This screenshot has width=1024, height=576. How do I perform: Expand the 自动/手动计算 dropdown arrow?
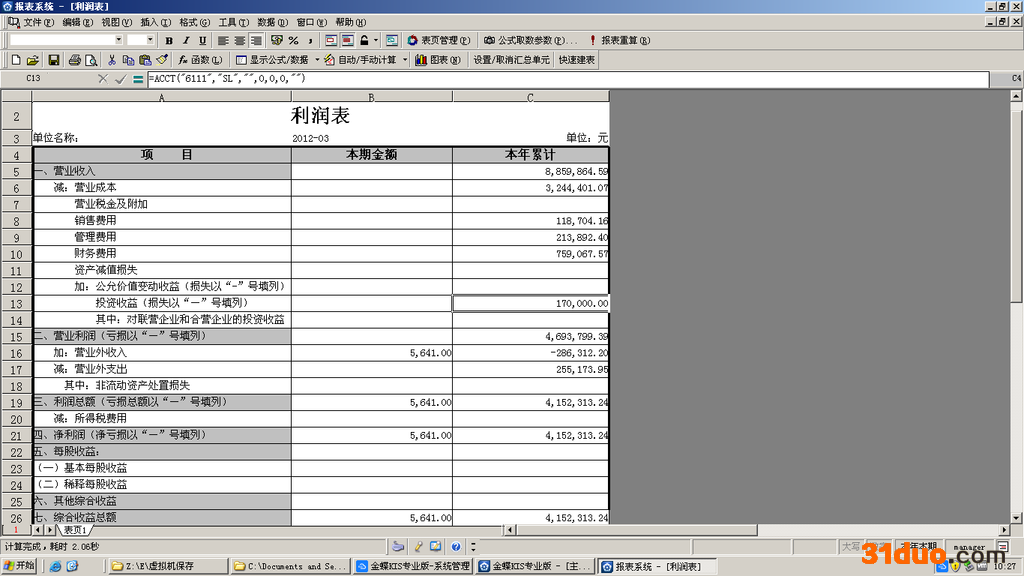click(405, 60)
